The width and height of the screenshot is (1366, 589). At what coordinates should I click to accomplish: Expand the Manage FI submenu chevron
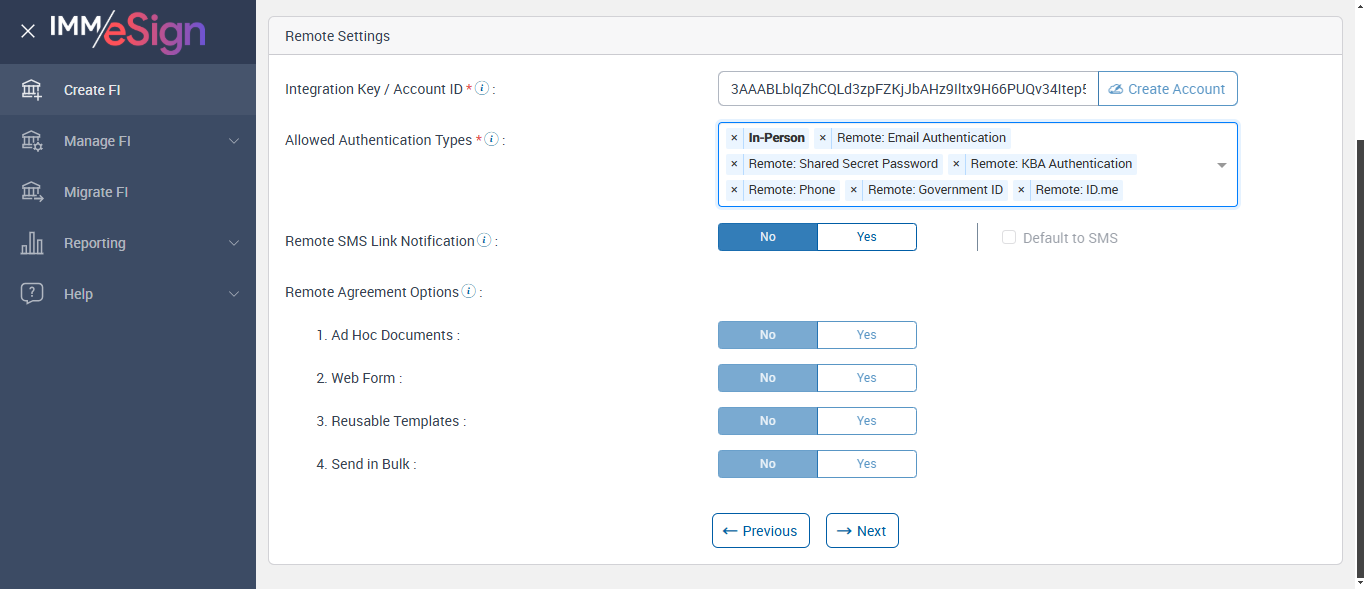pos(234,141)
